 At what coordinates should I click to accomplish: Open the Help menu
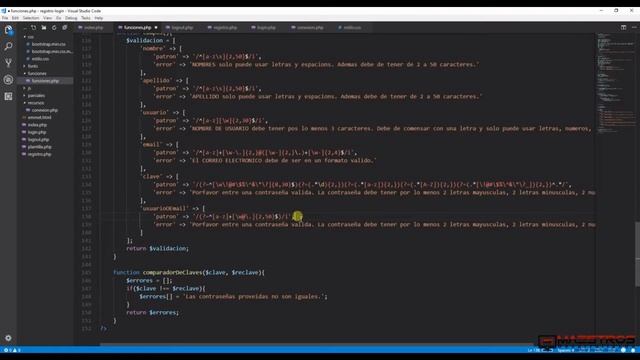tap(99, 18)
